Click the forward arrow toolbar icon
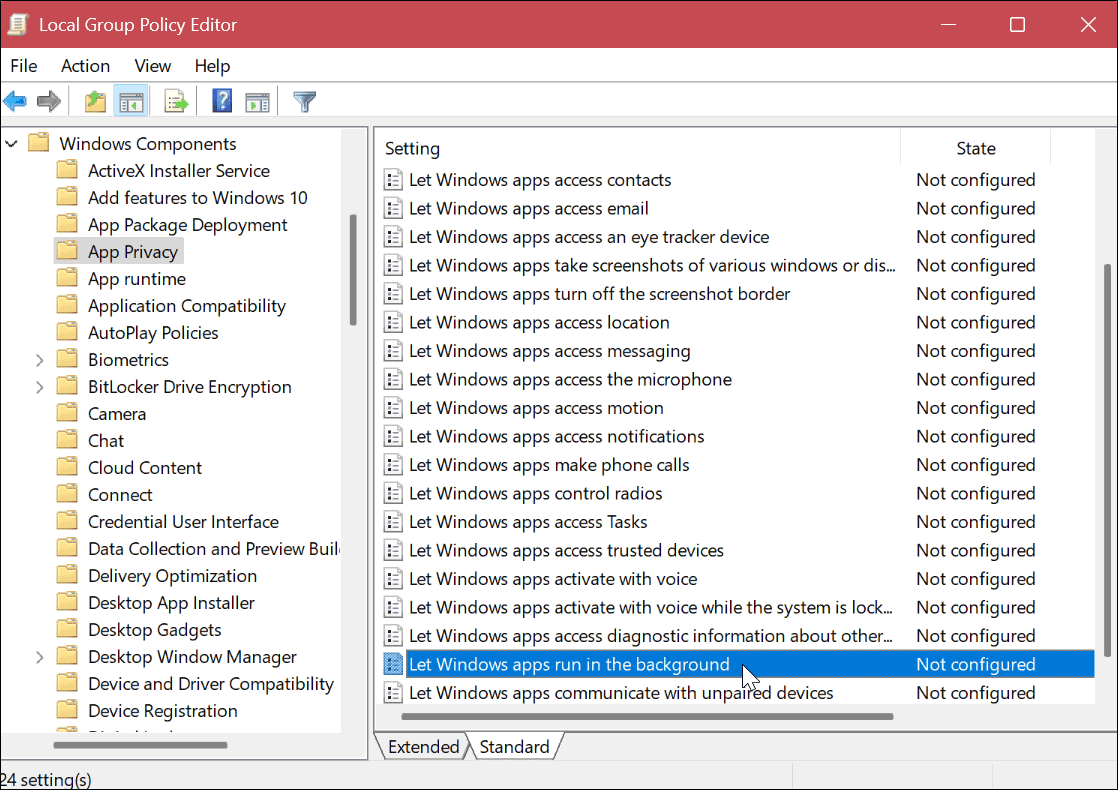This screenshot has width=1118, height=790. point(48,101)
